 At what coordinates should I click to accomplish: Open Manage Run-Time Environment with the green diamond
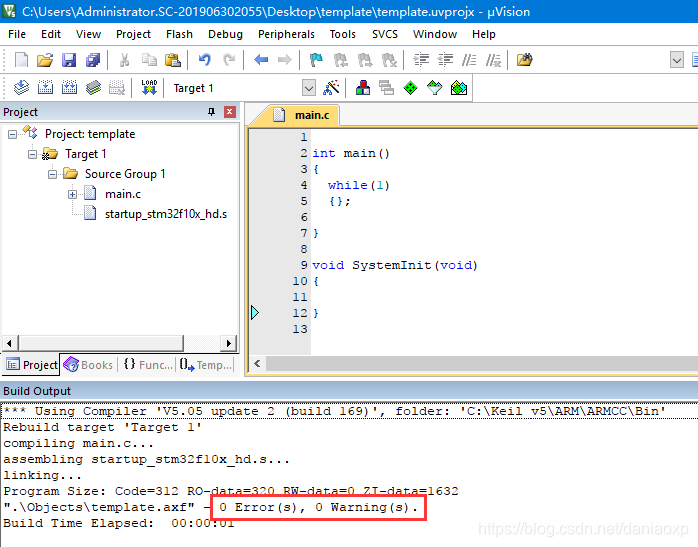[410, 88]
